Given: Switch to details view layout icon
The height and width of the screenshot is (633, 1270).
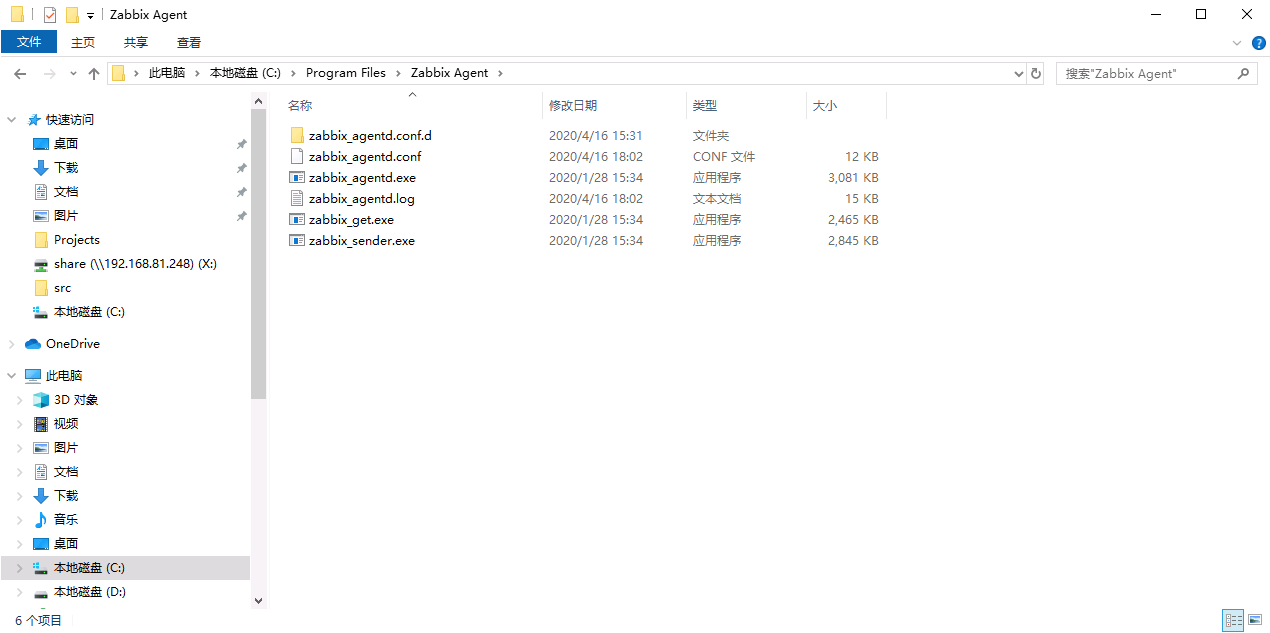Looking at the screenshot, I should pos(1233,621).
